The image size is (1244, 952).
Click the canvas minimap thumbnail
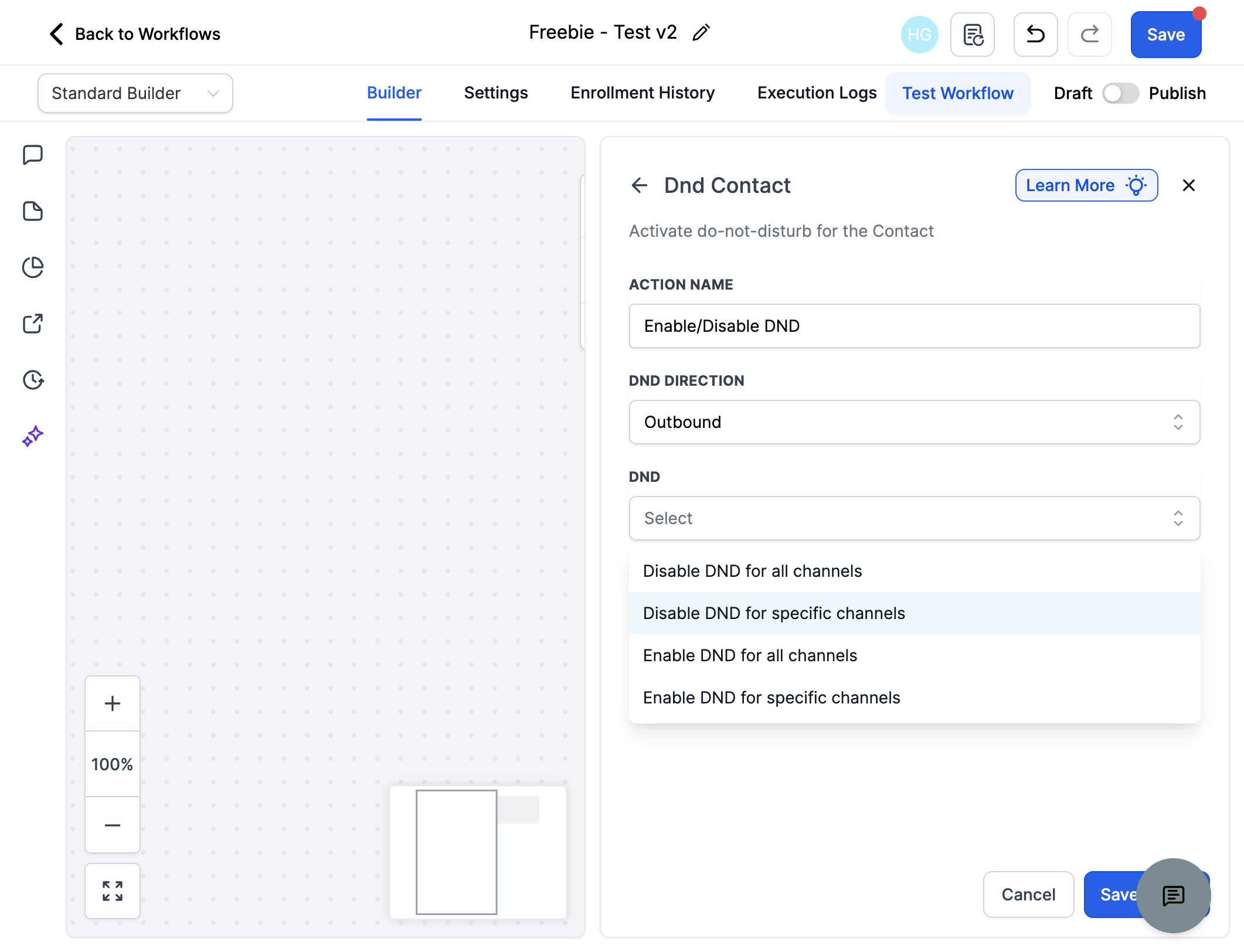coord(478,852)
